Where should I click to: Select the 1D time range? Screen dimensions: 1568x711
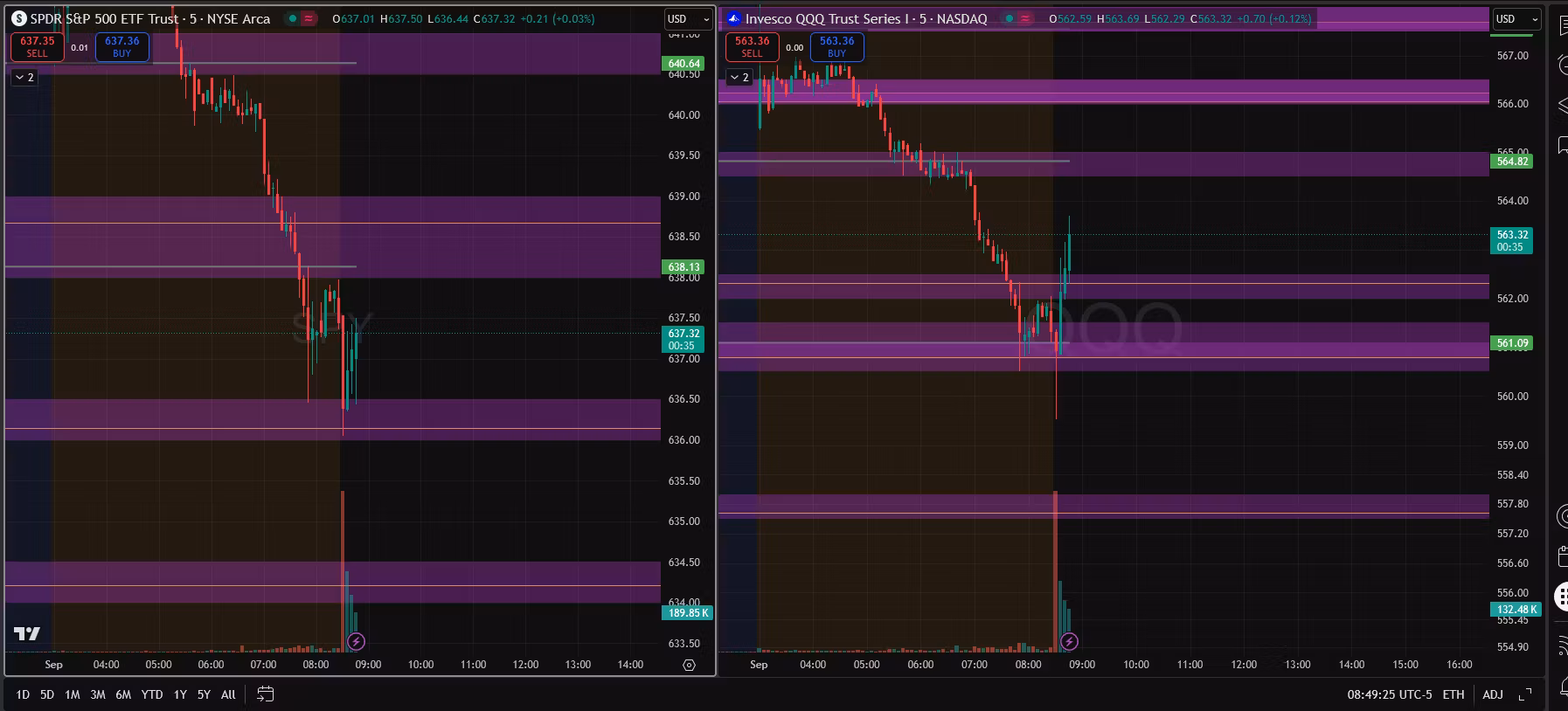23,694
